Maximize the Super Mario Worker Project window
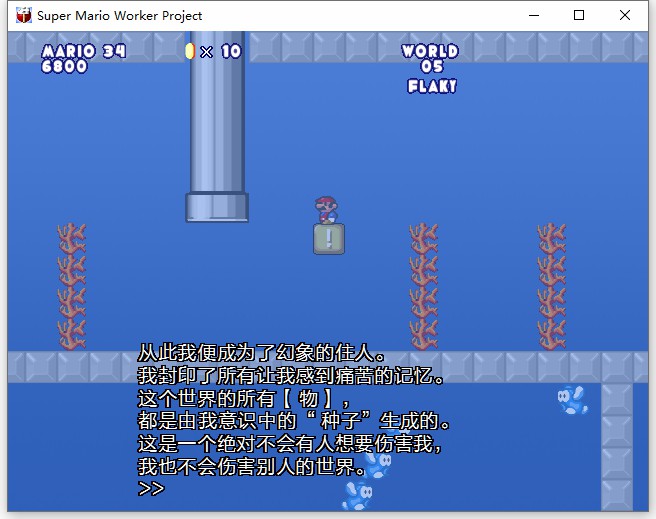The image size is (656, 519). (579, 15)
